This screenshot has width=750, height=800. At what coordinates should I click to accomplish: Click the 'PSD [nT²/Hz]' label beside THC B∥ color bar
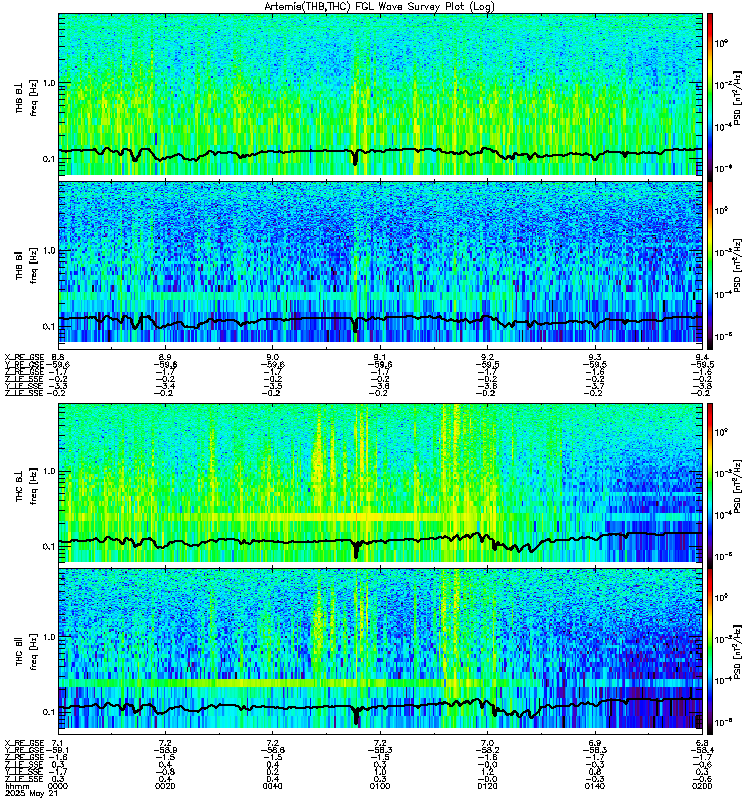pos(737,651)
